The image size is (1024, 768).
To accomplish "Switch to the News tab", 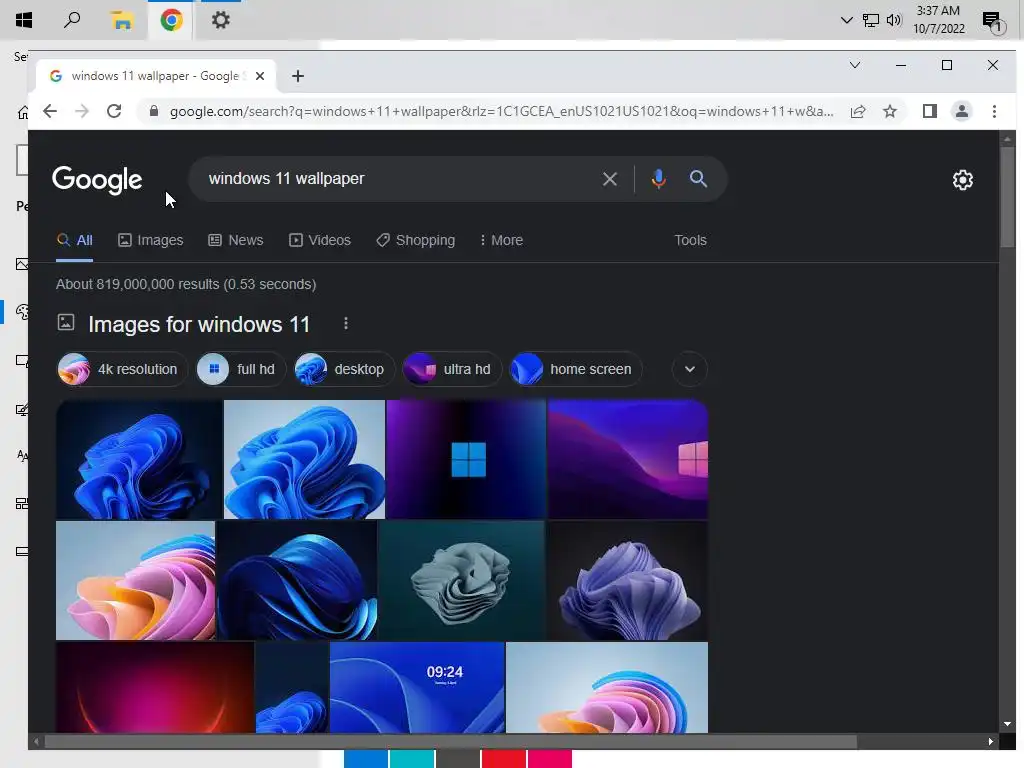I will pyautogui.click(x=236, y=240).
